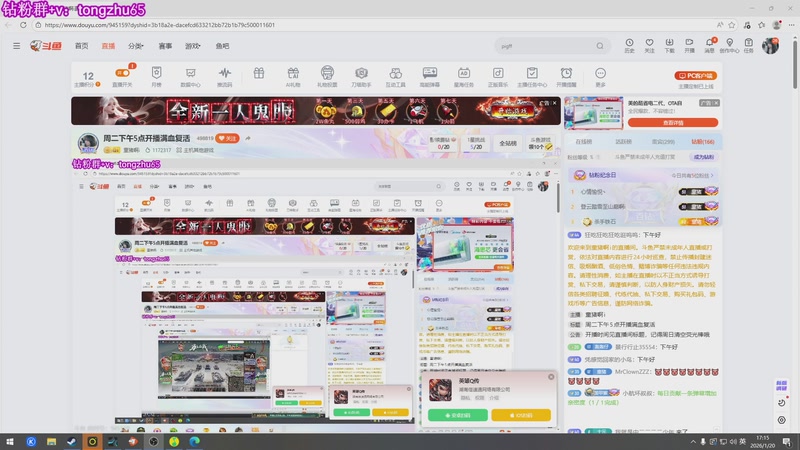Open the 下载 download icon

coord(669,45)
